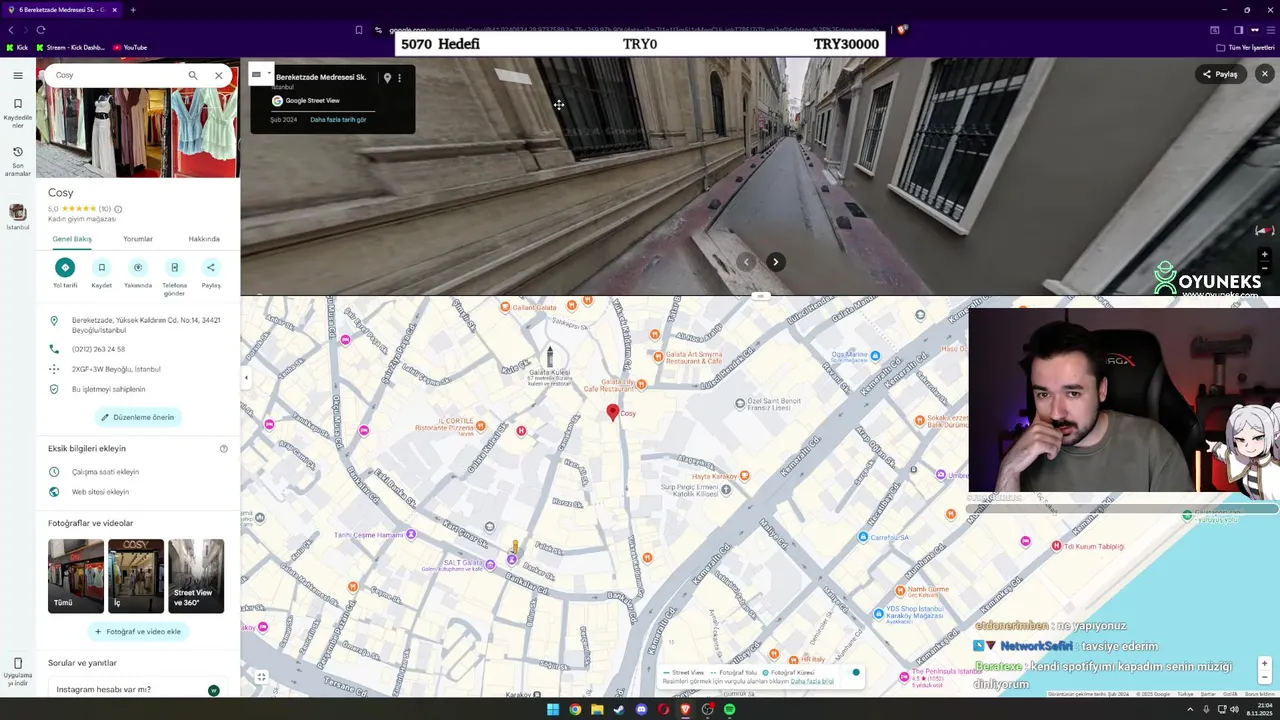The image size is (1280, 720).
Task: Clear the Cosy search with X
Action: point(219,75)
